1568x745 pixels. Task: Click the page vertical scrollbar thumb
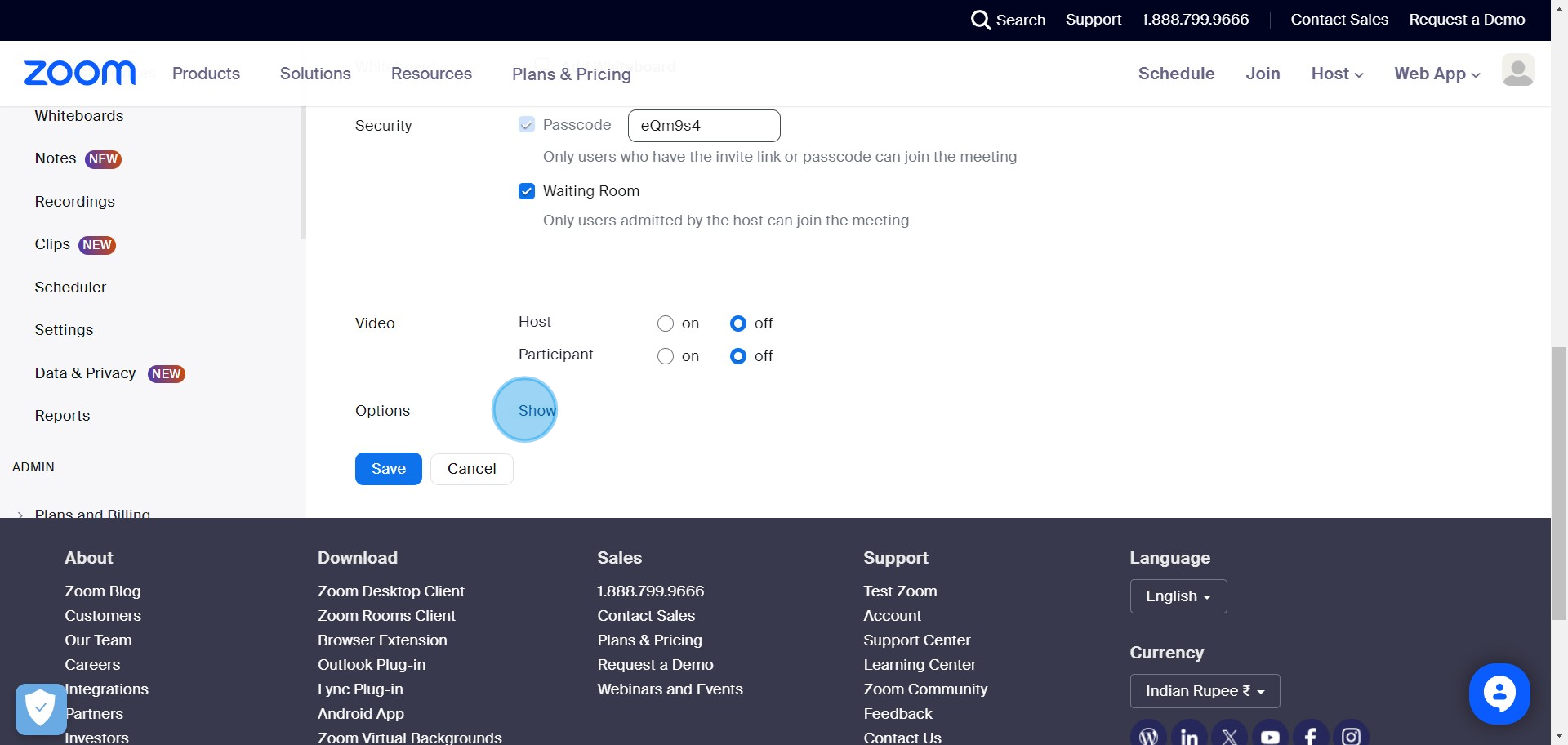(1559, 484)
